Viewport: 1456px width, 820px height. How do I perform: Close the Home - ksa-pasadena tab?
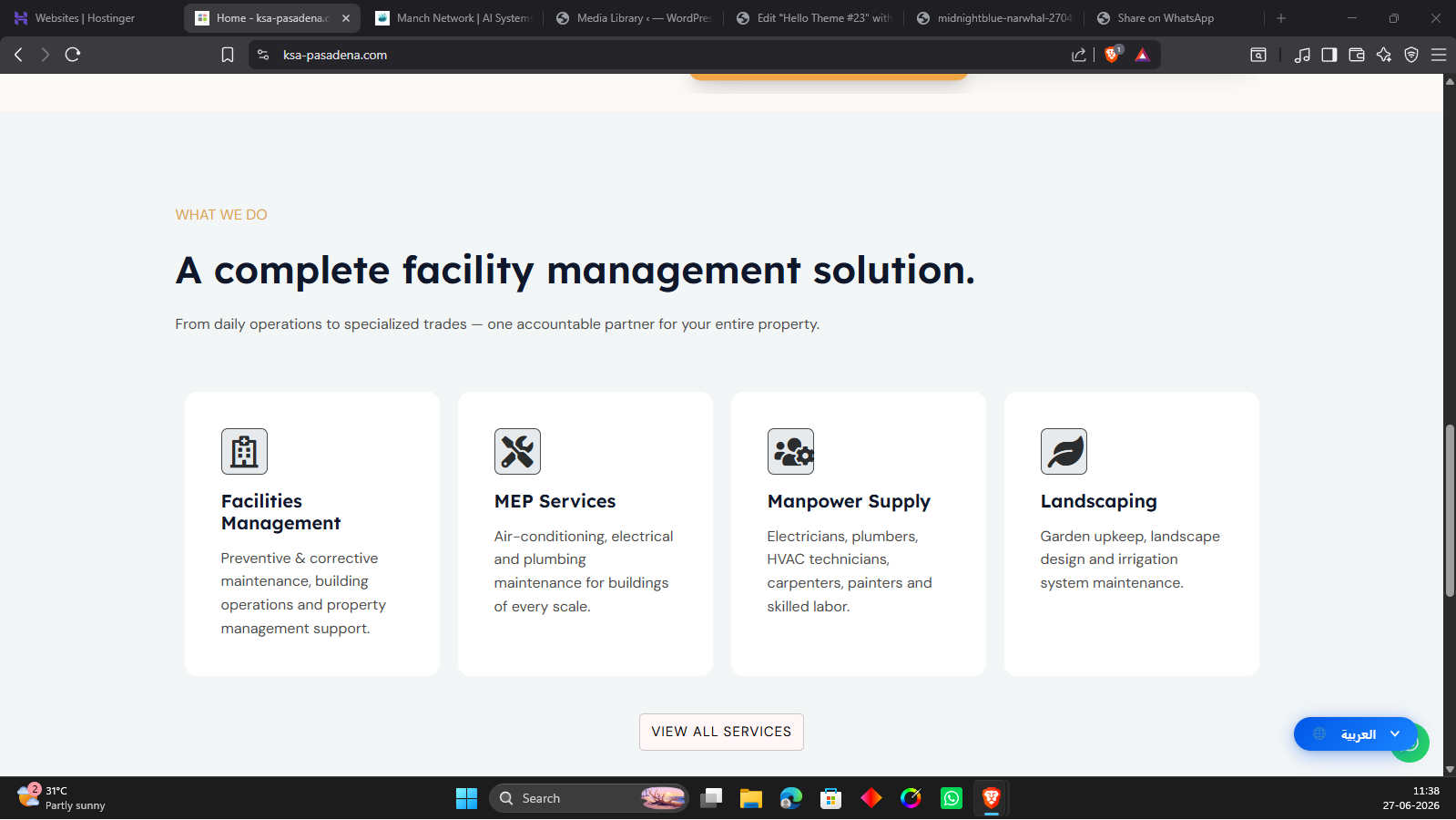click(346, 18)
